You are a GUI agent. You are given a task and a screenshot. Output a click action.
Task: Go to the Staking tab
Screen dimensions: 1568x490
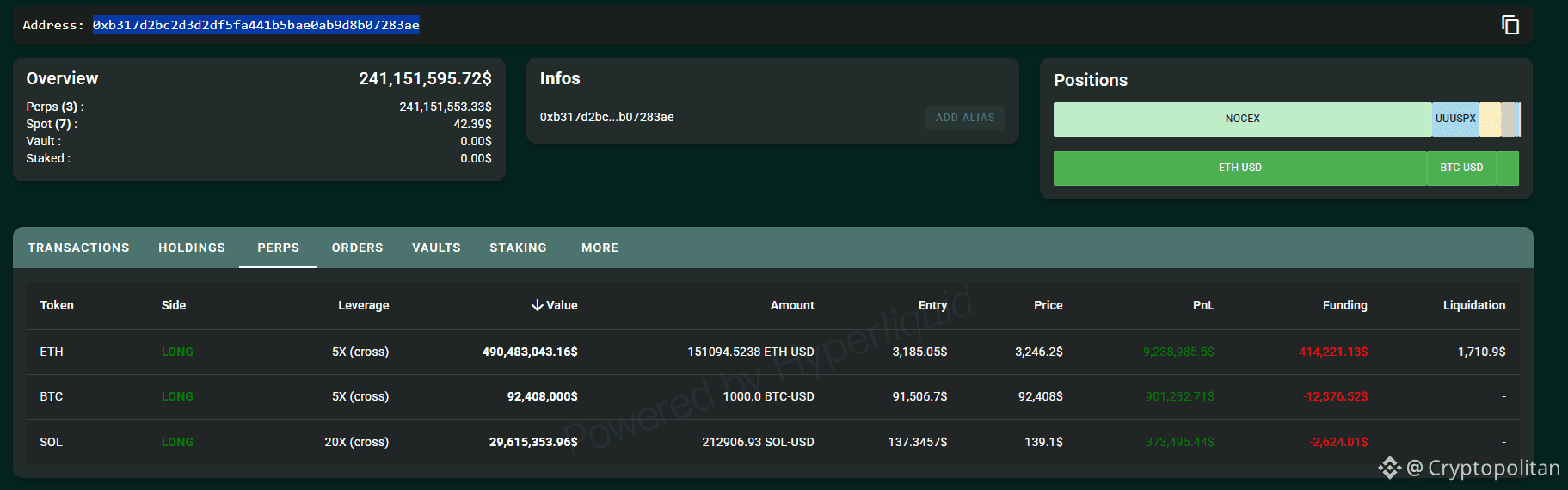click(518, 248)
